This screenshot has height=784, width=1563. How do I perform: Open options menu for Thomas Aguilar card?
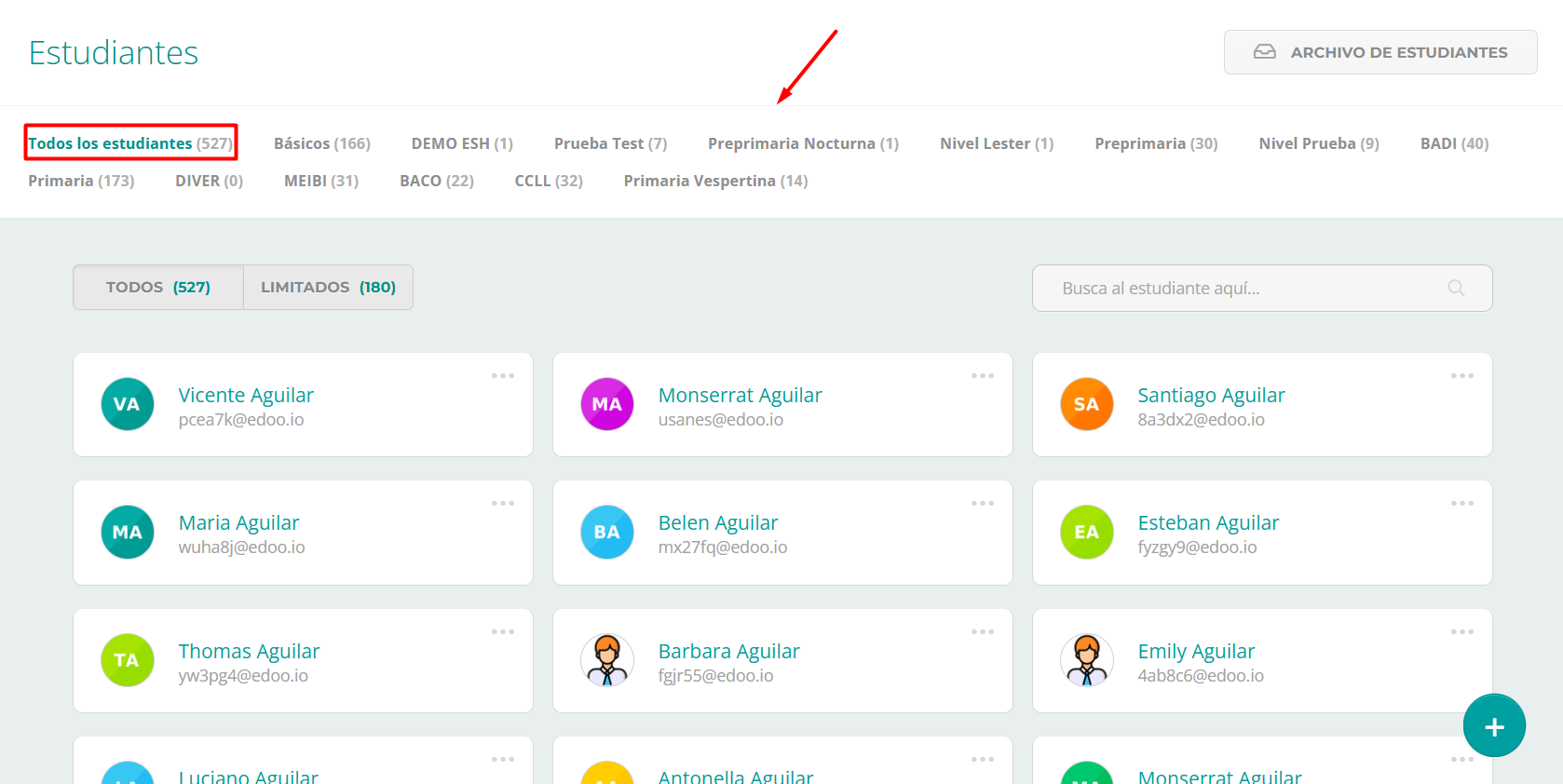[503, 632]
